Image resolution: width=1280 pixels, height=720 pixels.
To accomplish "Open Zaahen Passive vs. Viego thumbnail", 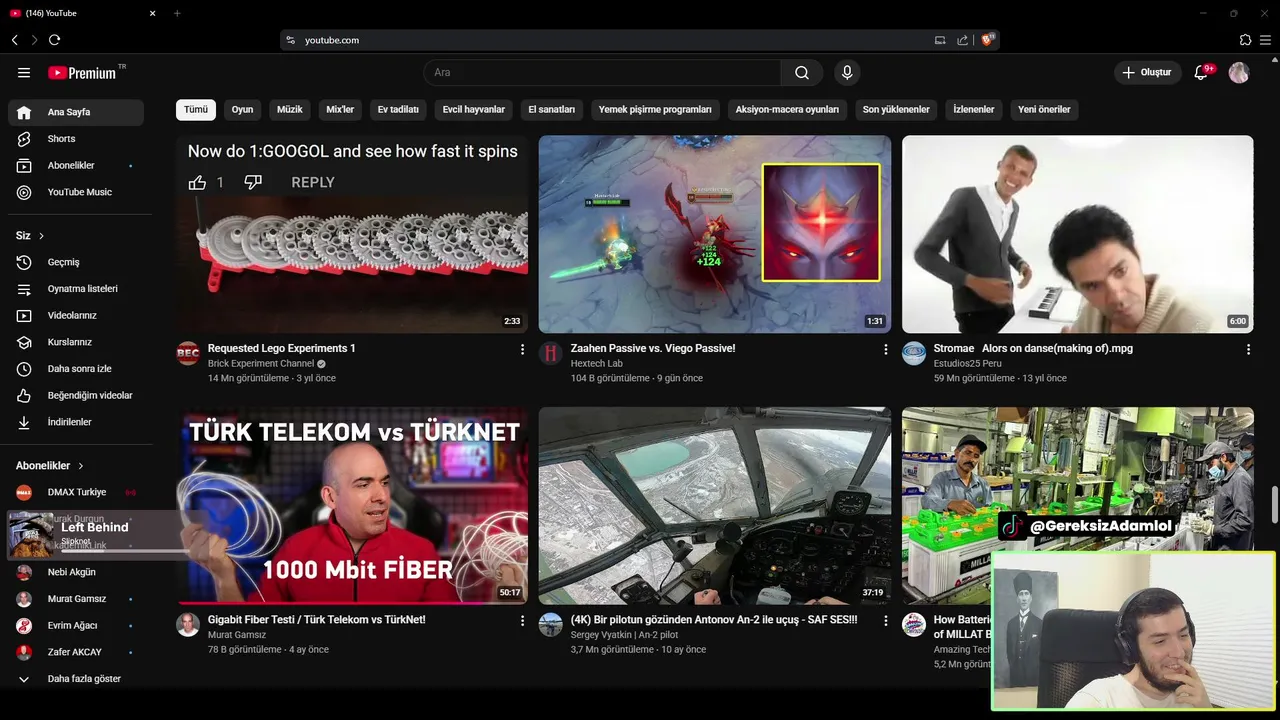I will pos(715,234).
